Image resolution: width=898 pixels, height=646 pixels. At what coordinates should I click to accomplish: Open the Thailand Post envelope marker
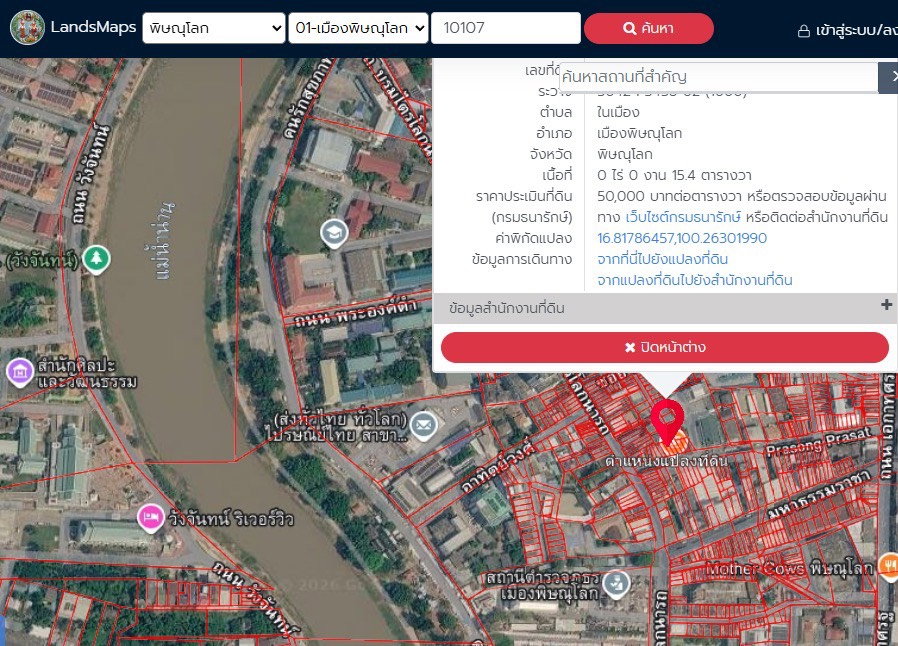(424, 426)
